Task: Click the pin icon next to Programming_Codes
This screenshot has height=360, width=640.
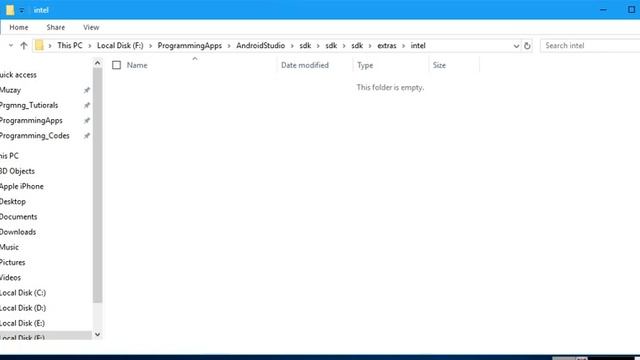Action: tap(87, 136)
